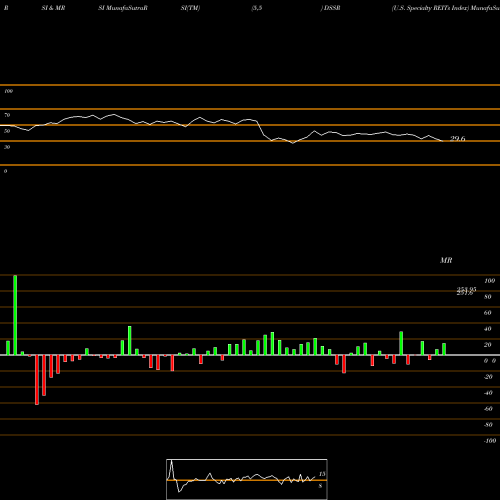
Task: Click the 80 label on the MR axis
Action: 488,297
